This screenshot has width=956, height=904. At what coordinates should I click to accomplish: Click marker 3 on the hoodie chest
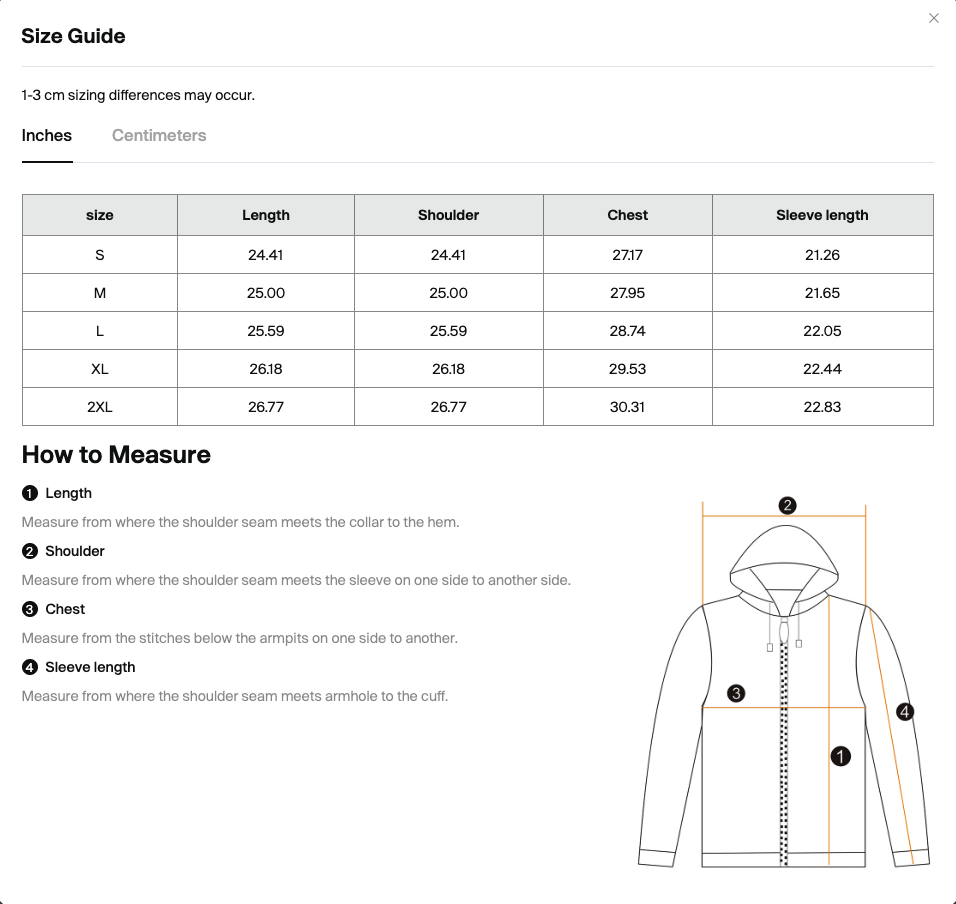click(x=736, y=693)
